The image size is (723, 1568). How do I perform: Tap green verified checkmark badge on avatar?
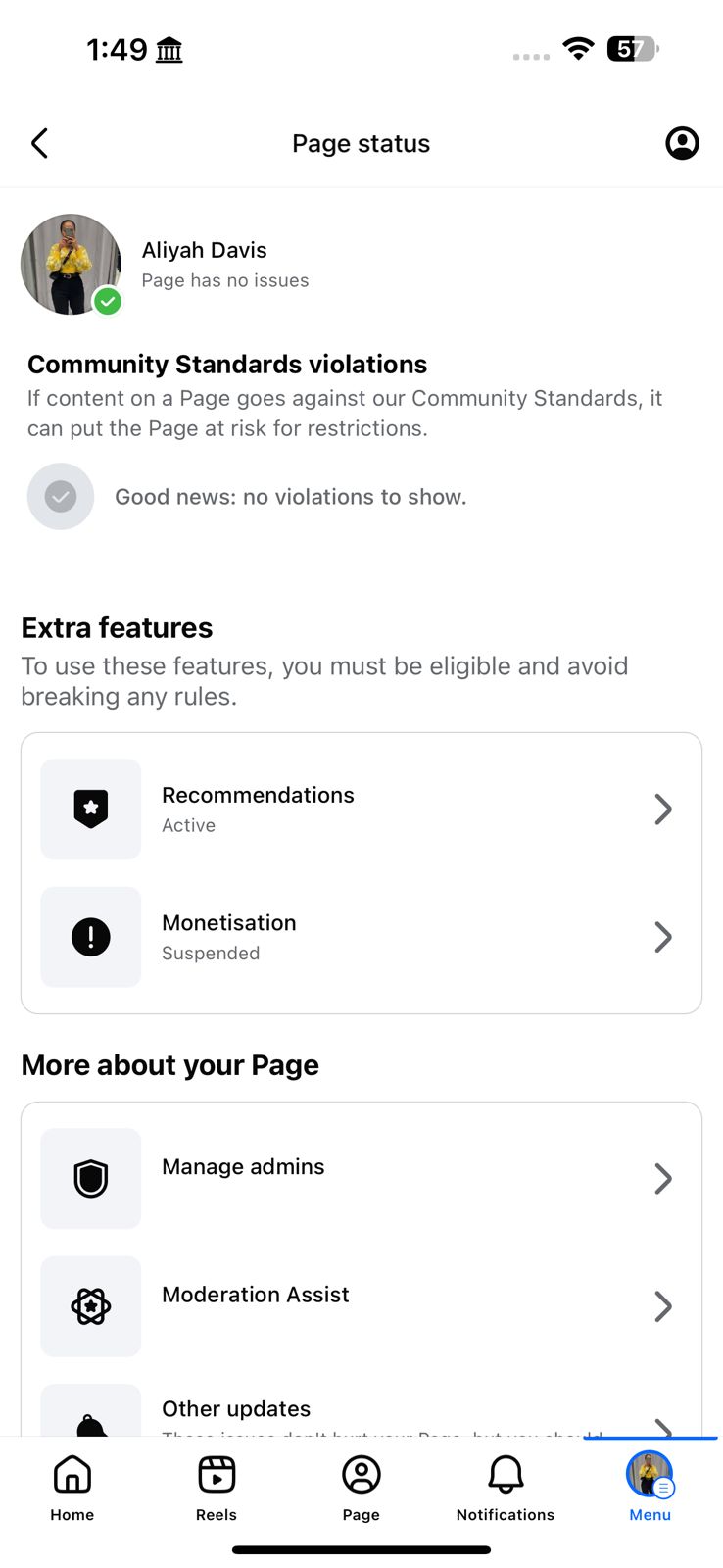108,301
